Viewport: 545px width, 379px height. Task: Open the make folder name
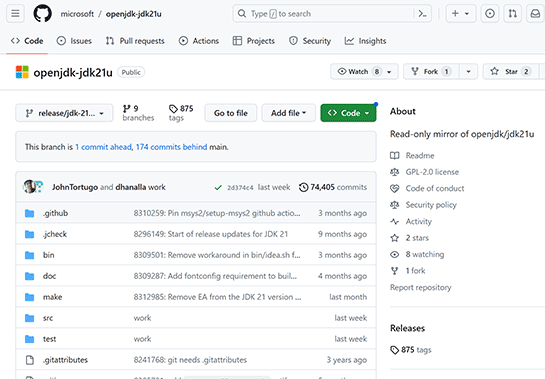coord(52,297)
